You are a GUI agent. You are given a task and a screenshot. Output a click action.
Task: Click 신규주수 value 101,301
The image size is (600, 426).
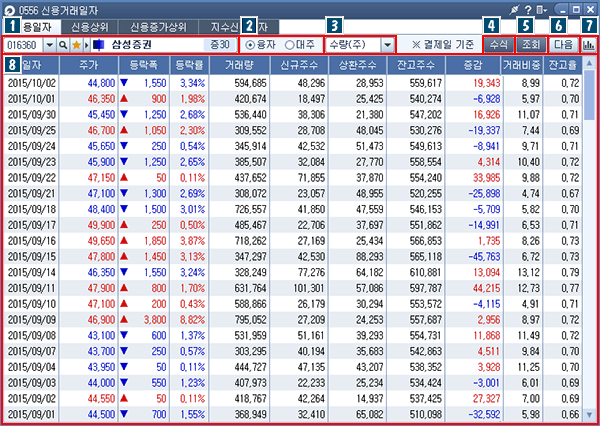[309, 288]
